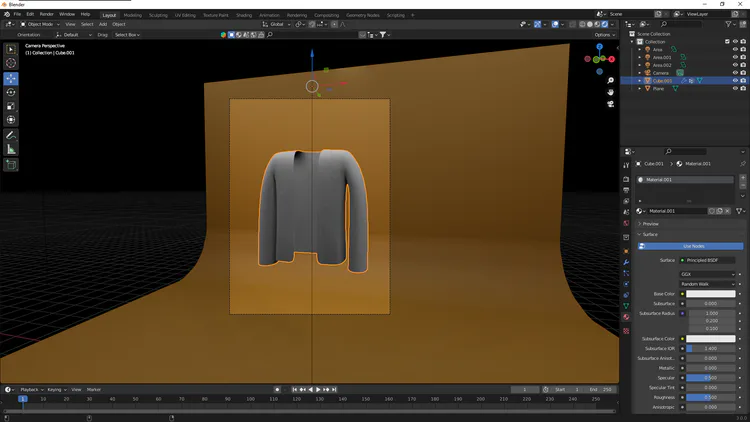750x422 pixels.
Task: Click the Principled BSDF surface shader button
Action: [707, 260]
